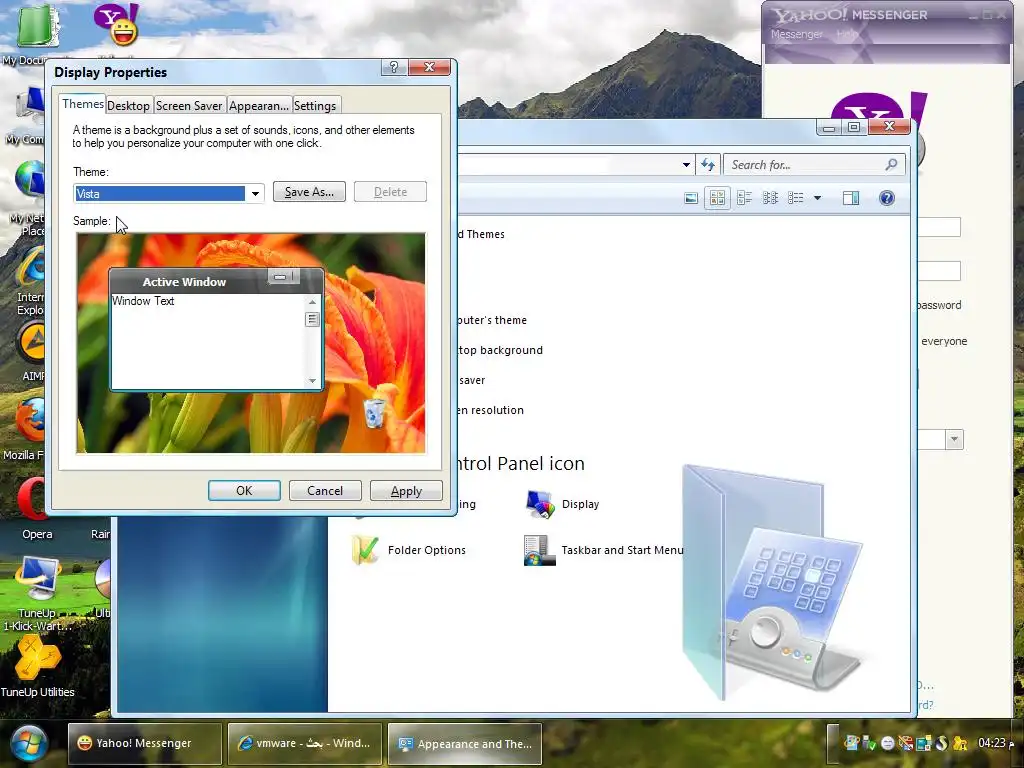Click Cancel in Display Properties

[x=325, y=490]
